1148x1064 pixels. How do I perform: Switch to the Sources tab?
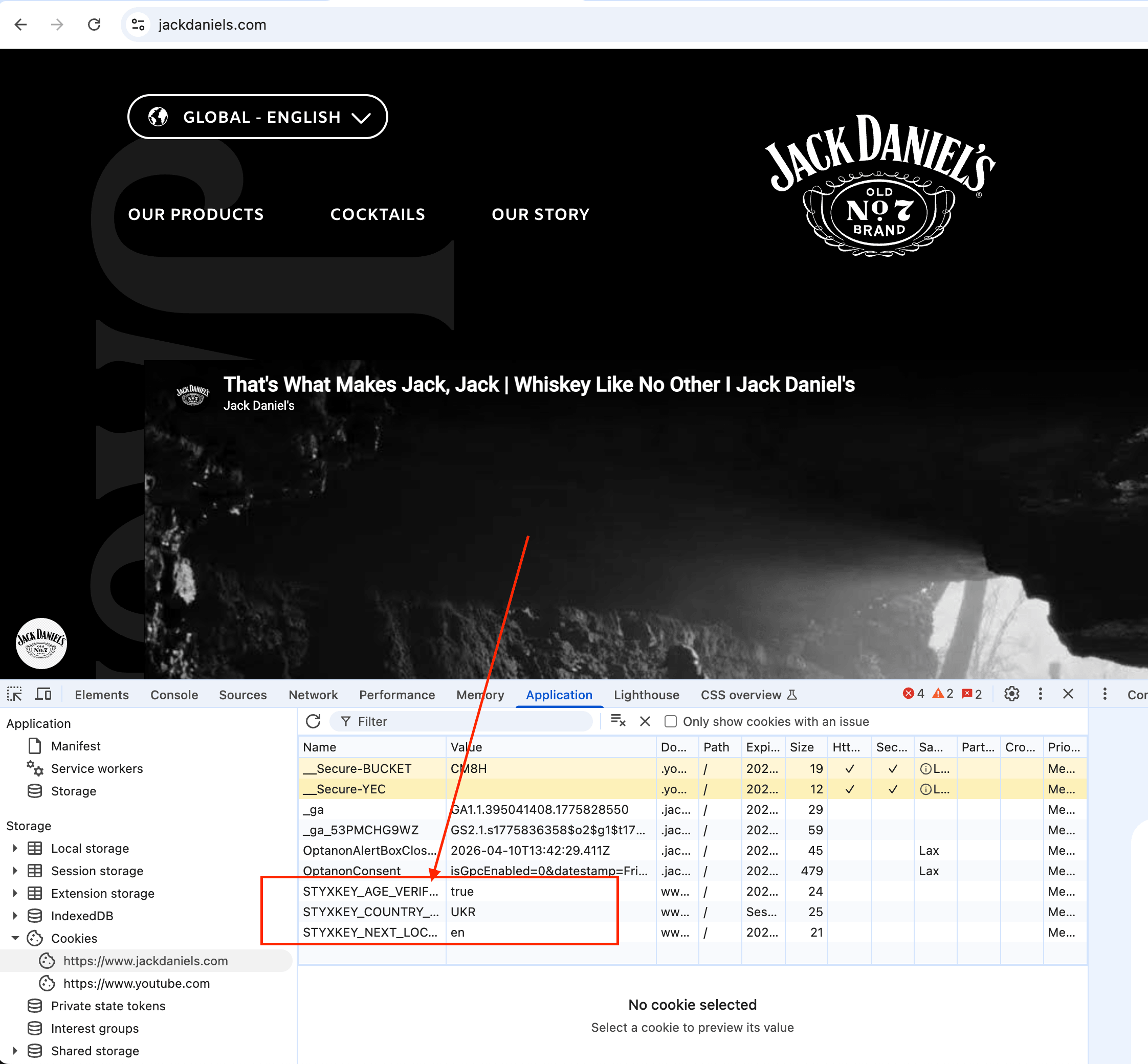[x=243, y=695]
